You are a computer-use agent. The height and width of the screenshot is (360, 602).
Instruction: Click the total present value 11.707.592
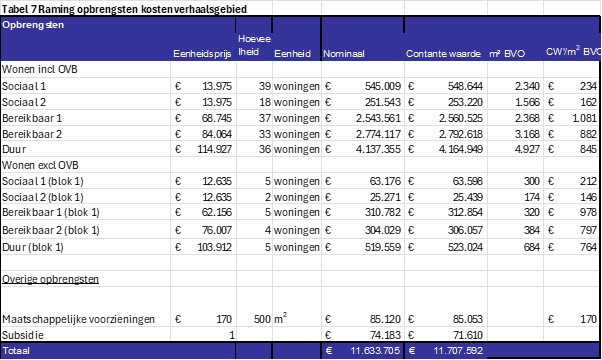pyautogui.click(x=458, y=351)
